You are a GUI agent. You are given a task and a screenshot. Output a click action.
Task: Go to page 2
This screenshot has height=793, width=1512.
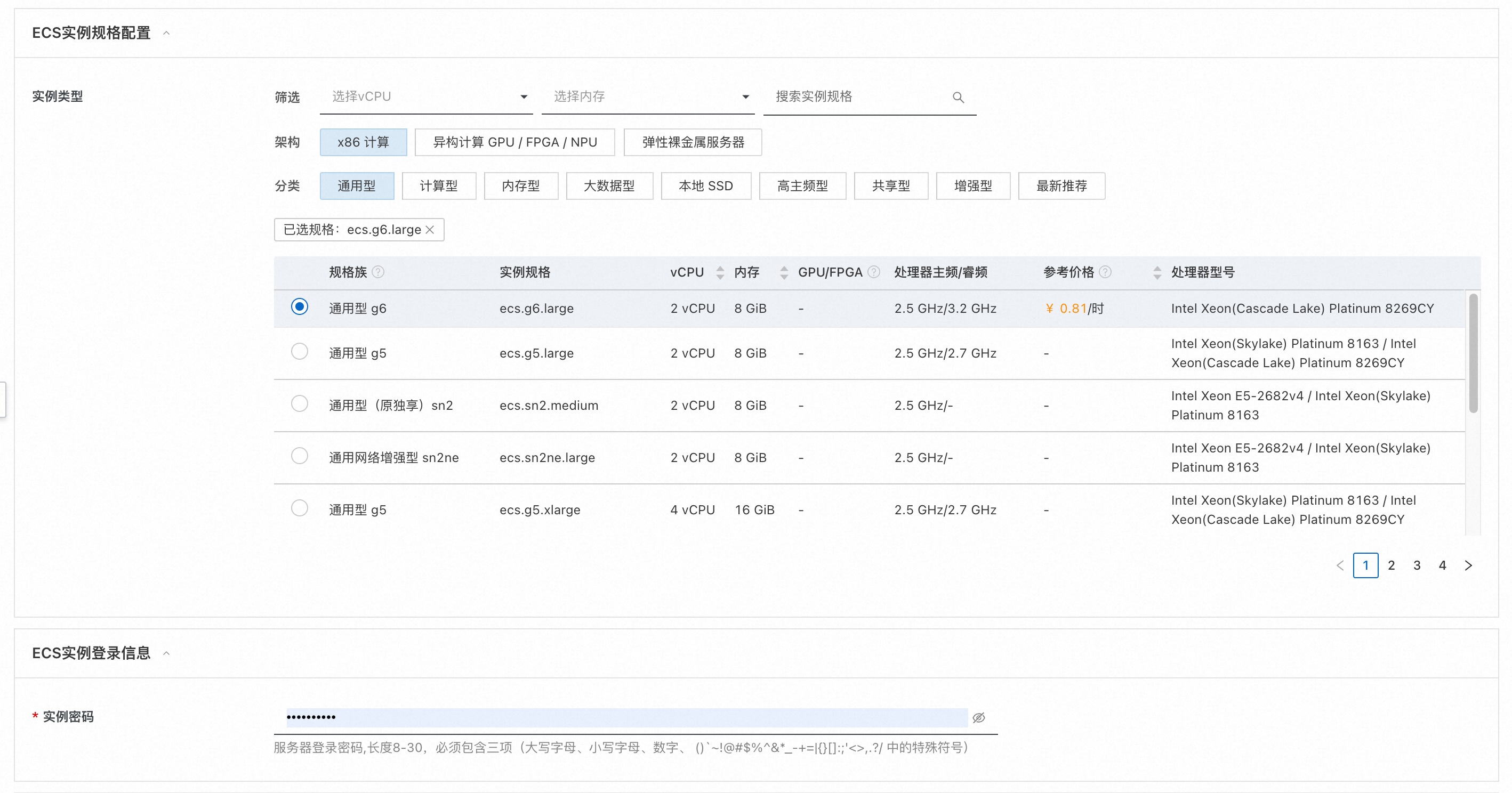coord(1391,565)
